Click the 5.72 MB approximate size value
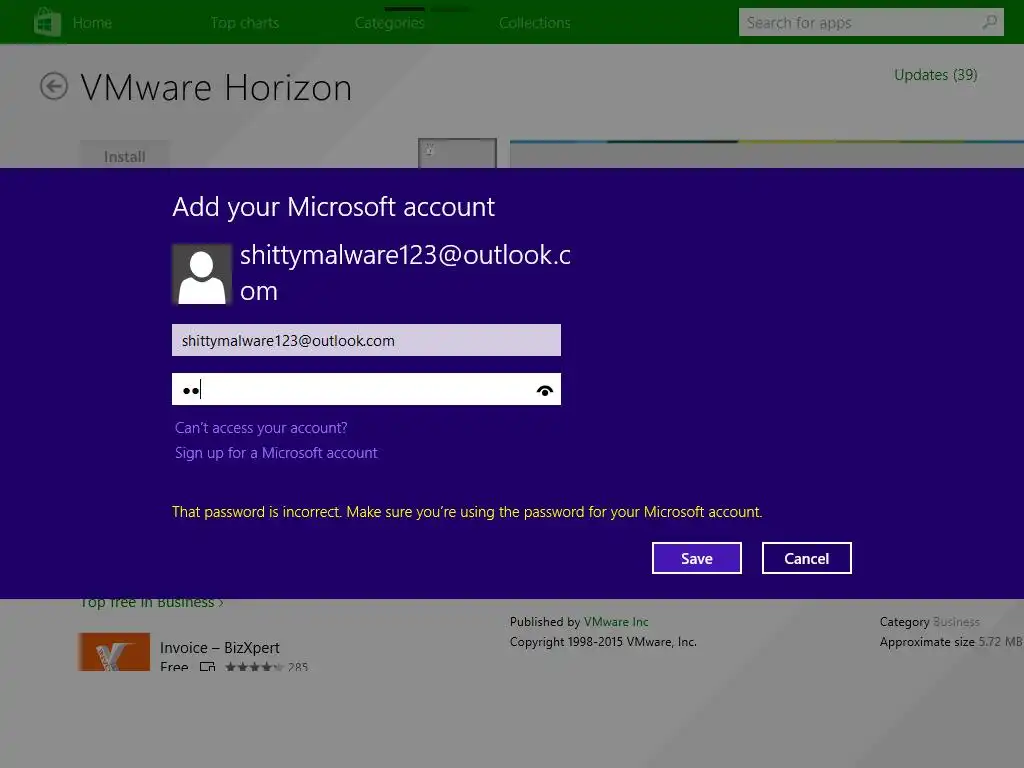The height and width of the screenshot is (768, 1024). point(1000,642)
